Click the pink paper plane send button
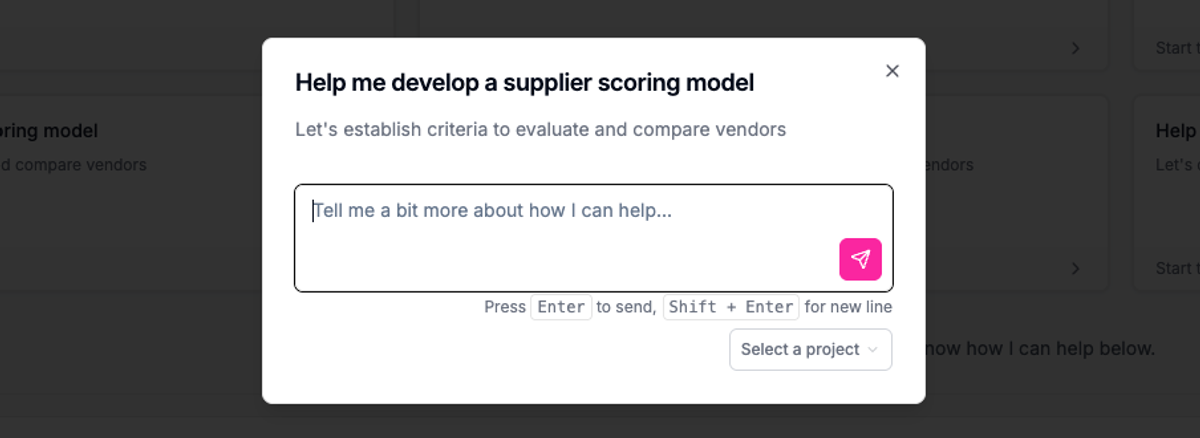 pos(860,259)
